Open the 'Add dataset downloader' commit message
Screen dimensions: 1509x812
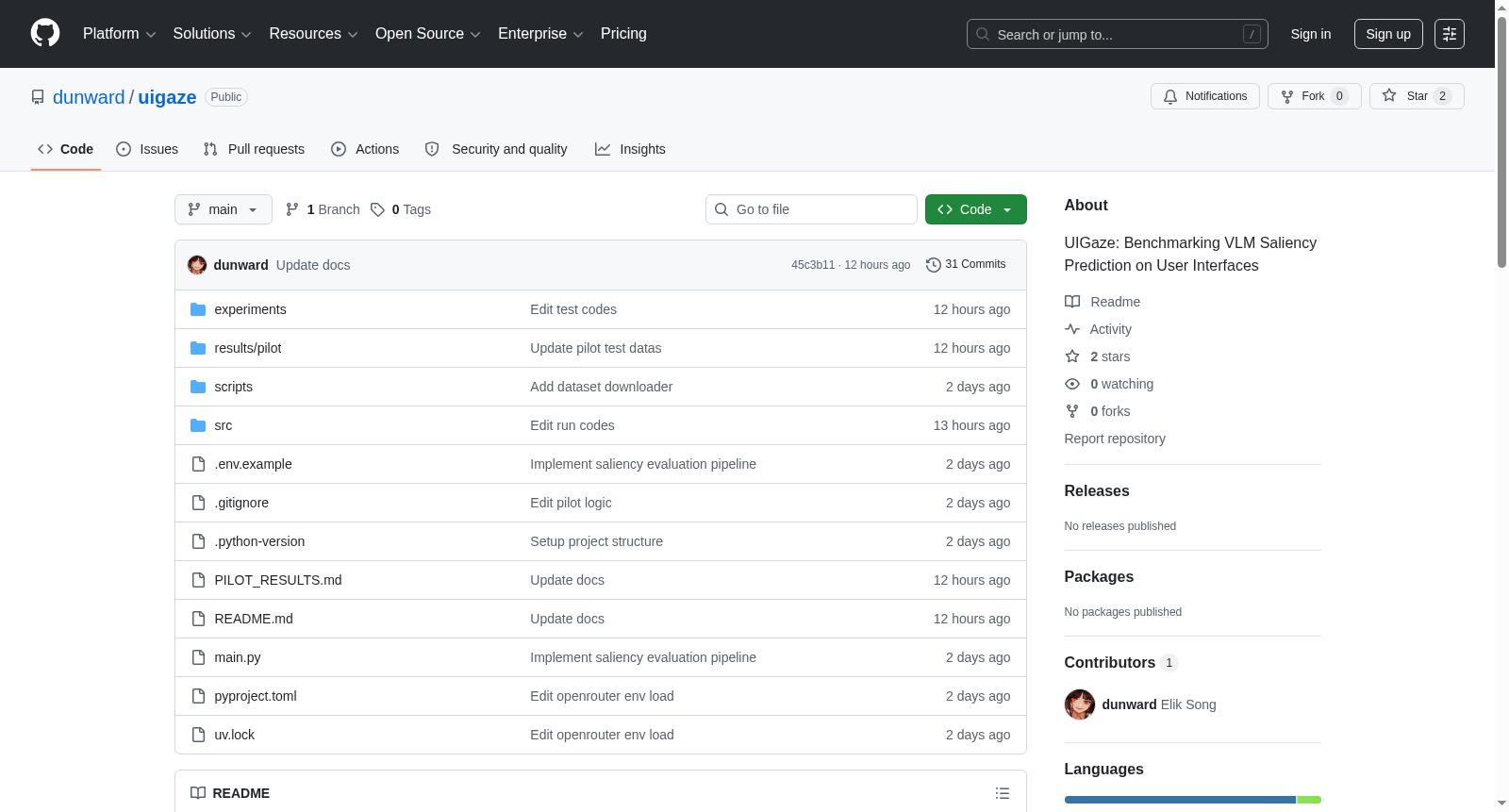pyautogui.click(x=602, y=387)
